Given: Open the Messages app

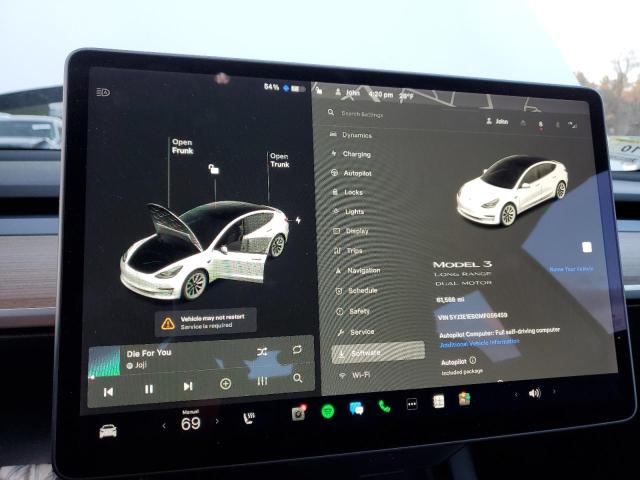Looking at the screenshot, I should pos(356,408).
